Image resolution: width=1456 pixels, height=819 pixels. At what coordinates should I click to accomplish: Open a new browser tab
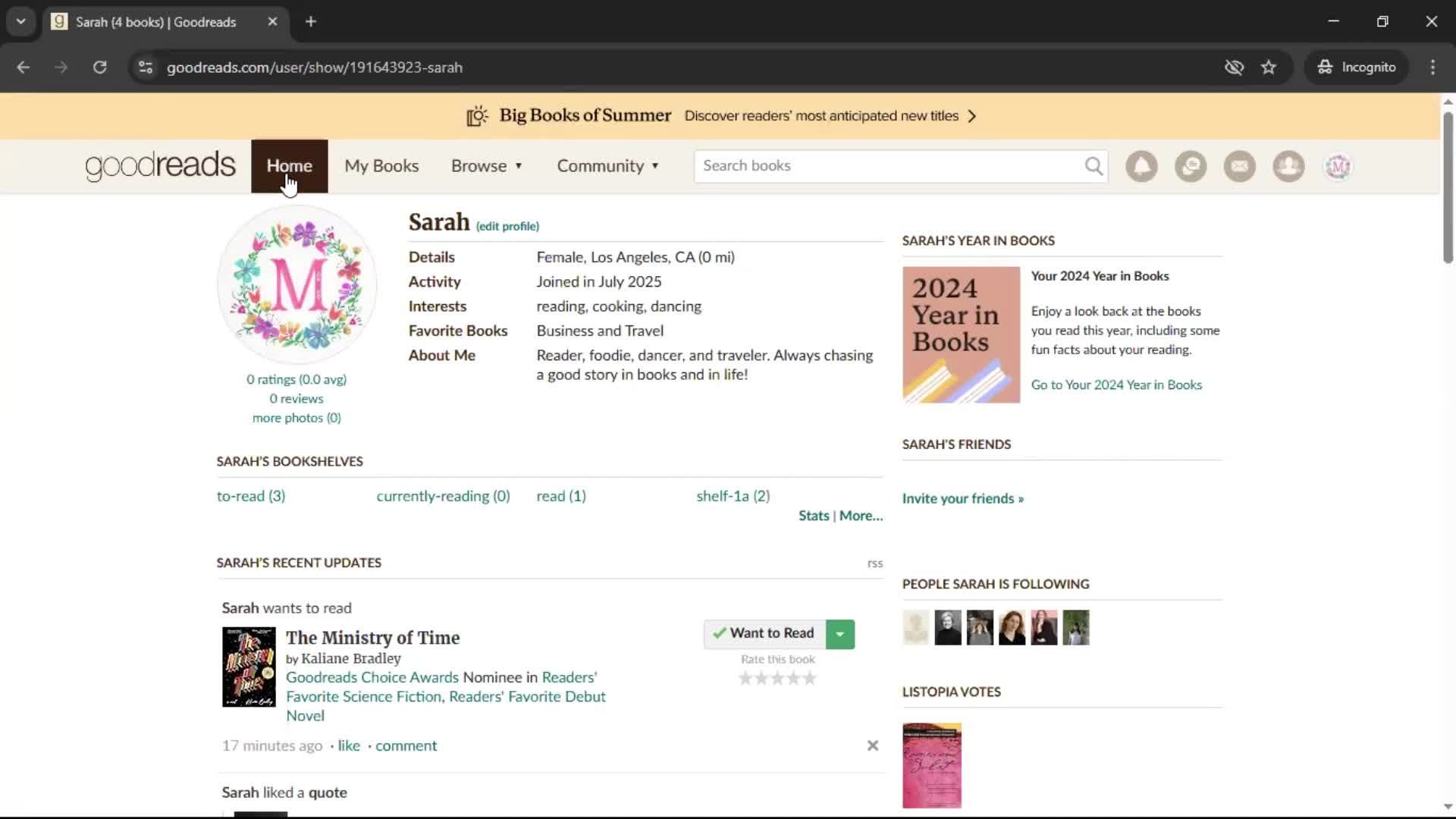pyautogui.click(x=311, y=21)
